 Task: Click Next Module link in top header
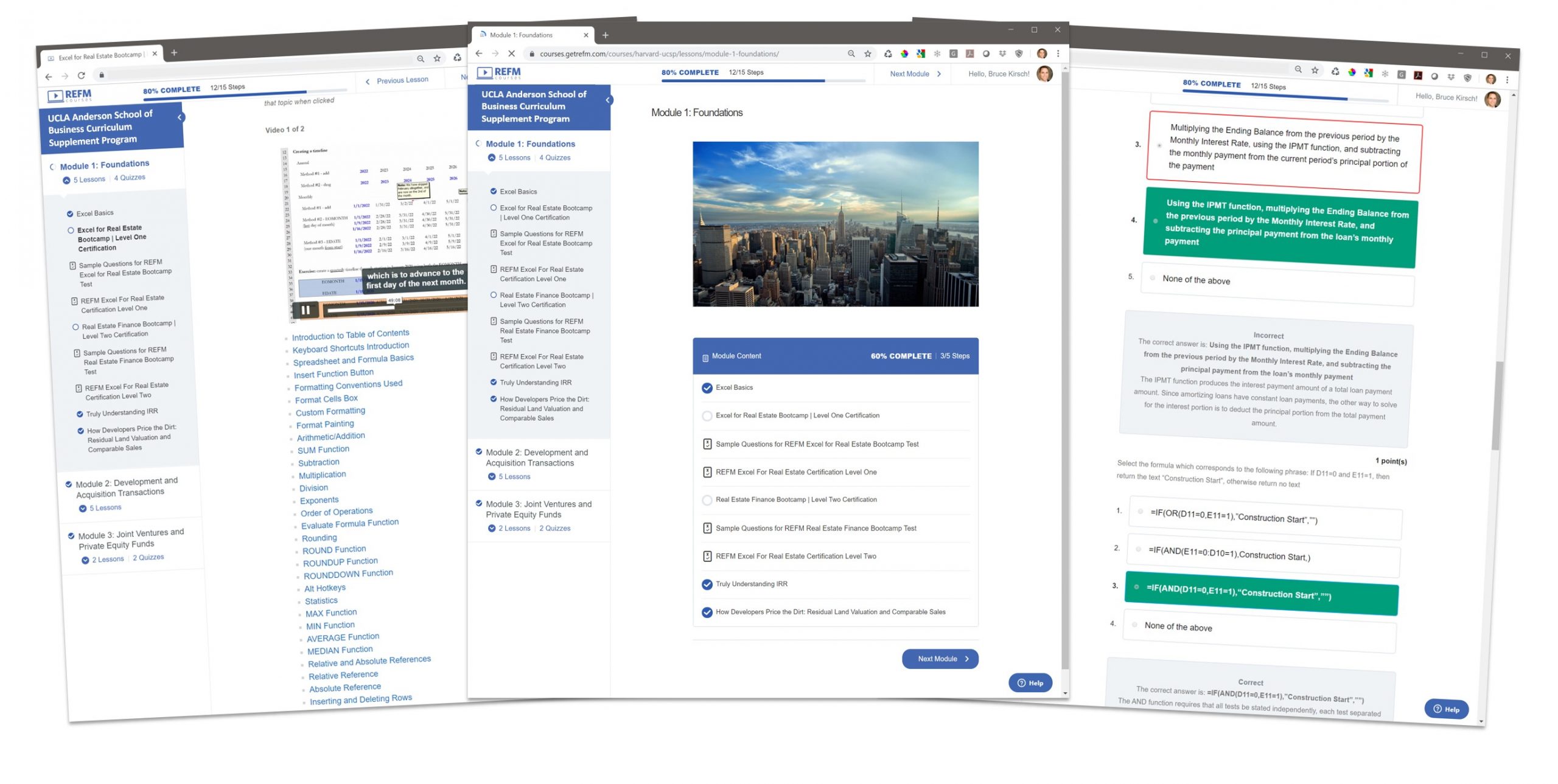coord(915,74)
